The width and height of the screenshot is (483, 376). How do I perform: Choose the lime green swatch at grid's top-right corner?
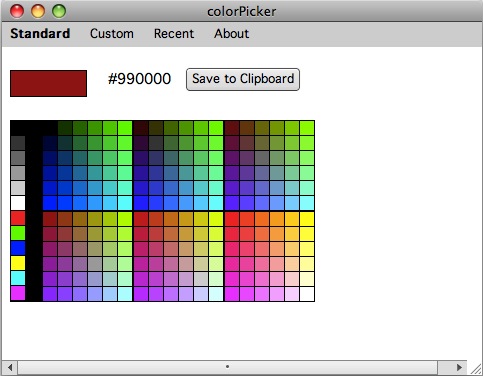point(307,128)
